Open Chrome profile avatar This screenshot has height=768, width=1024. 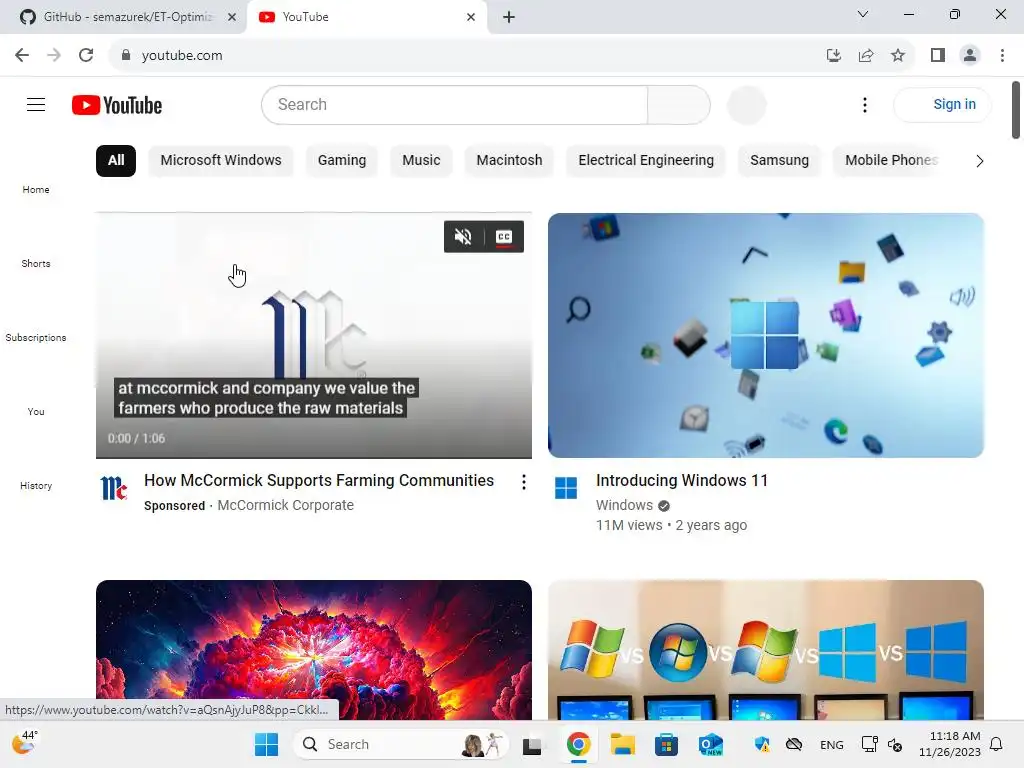[x=970, y=56]
